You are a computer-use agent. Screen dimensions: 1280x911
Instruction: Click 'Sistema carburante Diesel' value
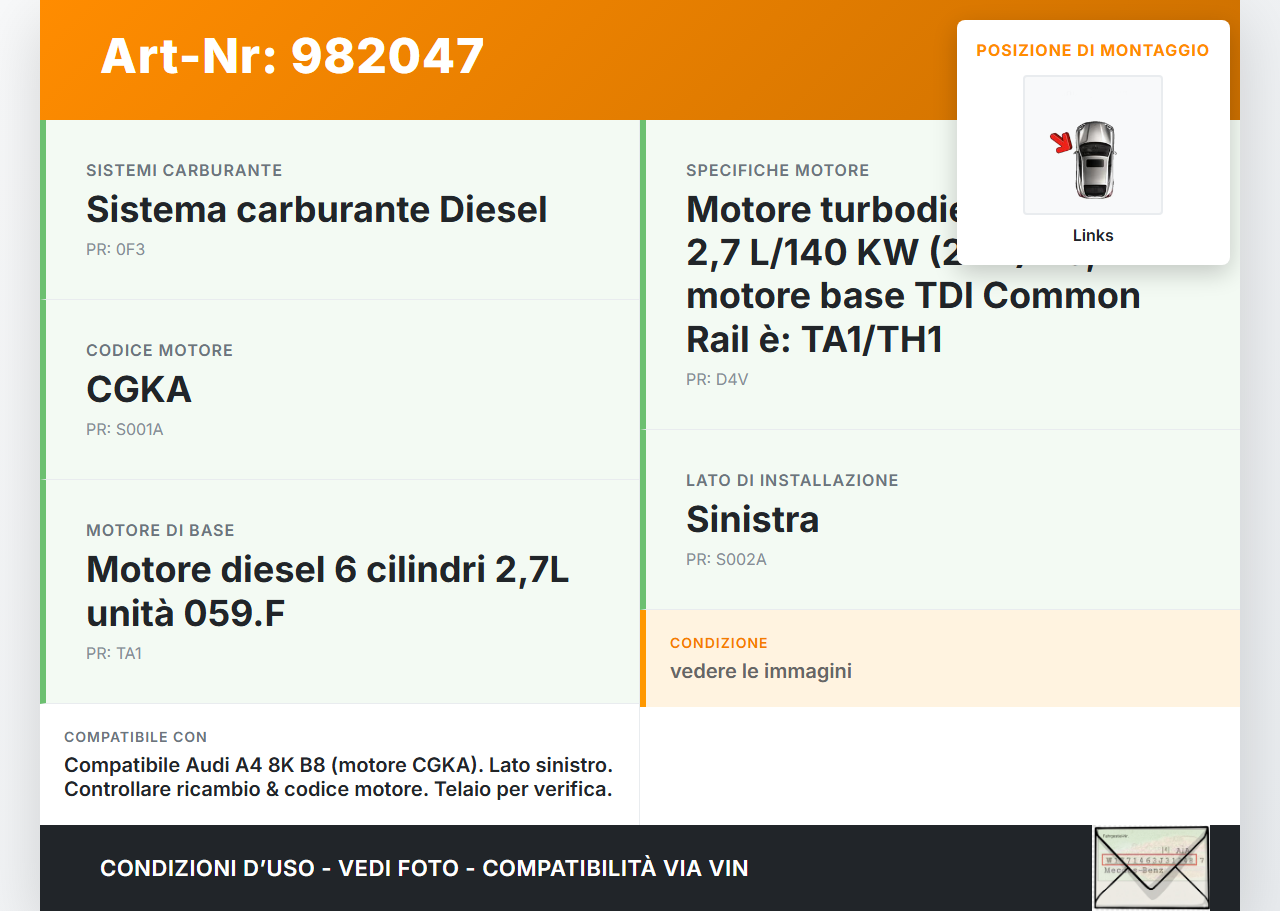[317, 209]
